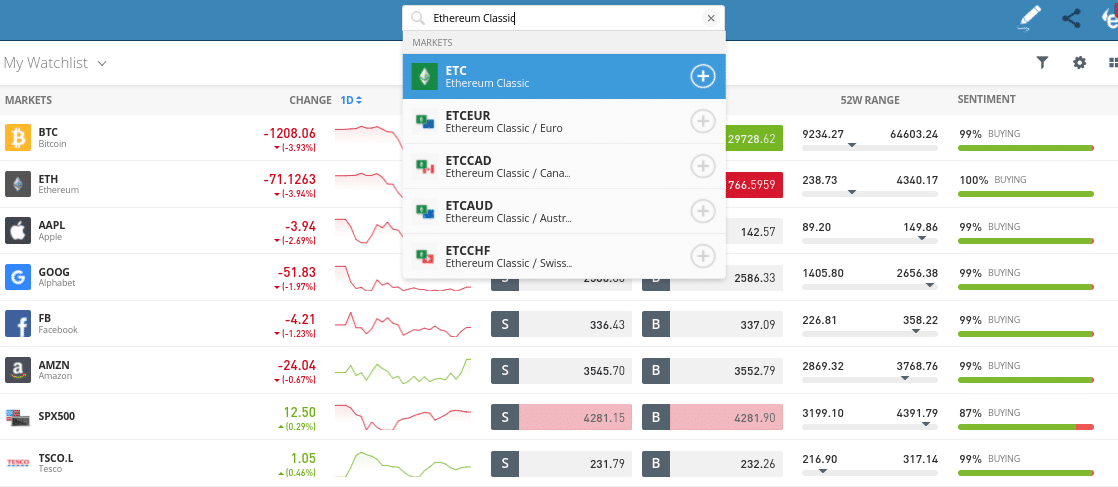Select ETC Ethereum Classic search result
The width and height of the screenshot is (1118, 487).
click(564, 76)
